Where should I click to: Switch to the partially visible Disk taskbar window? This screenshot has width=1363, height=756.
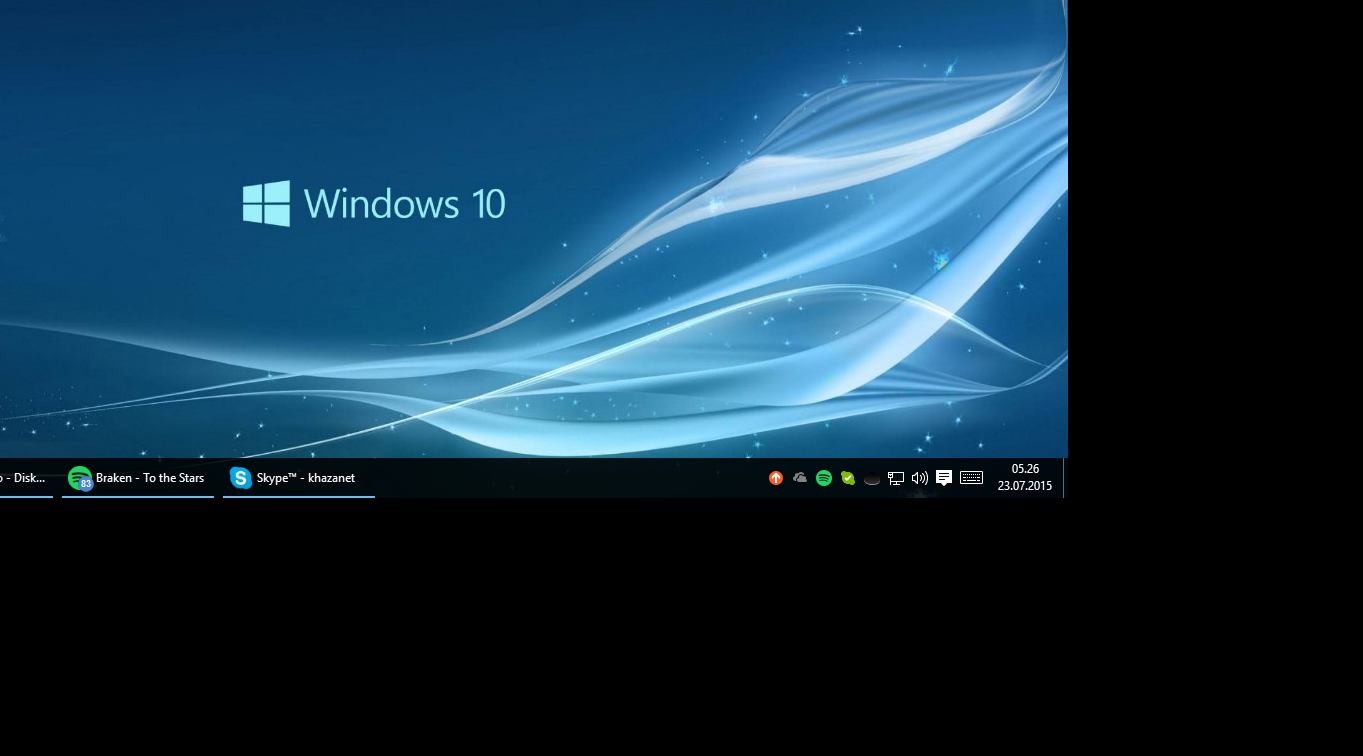pyautogui.click(x=26, y=478)
